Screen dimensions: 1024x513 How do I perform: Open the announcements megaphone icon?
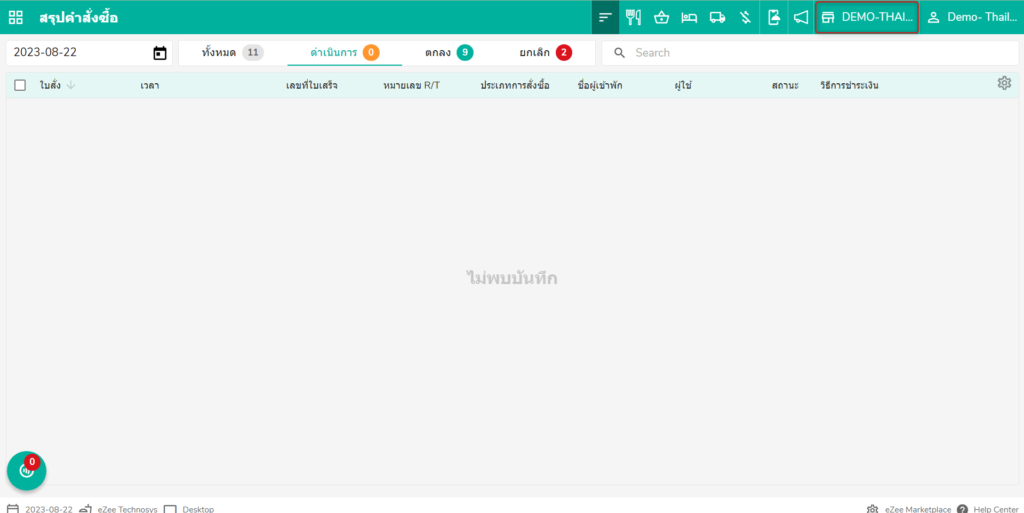pos(801,18)
